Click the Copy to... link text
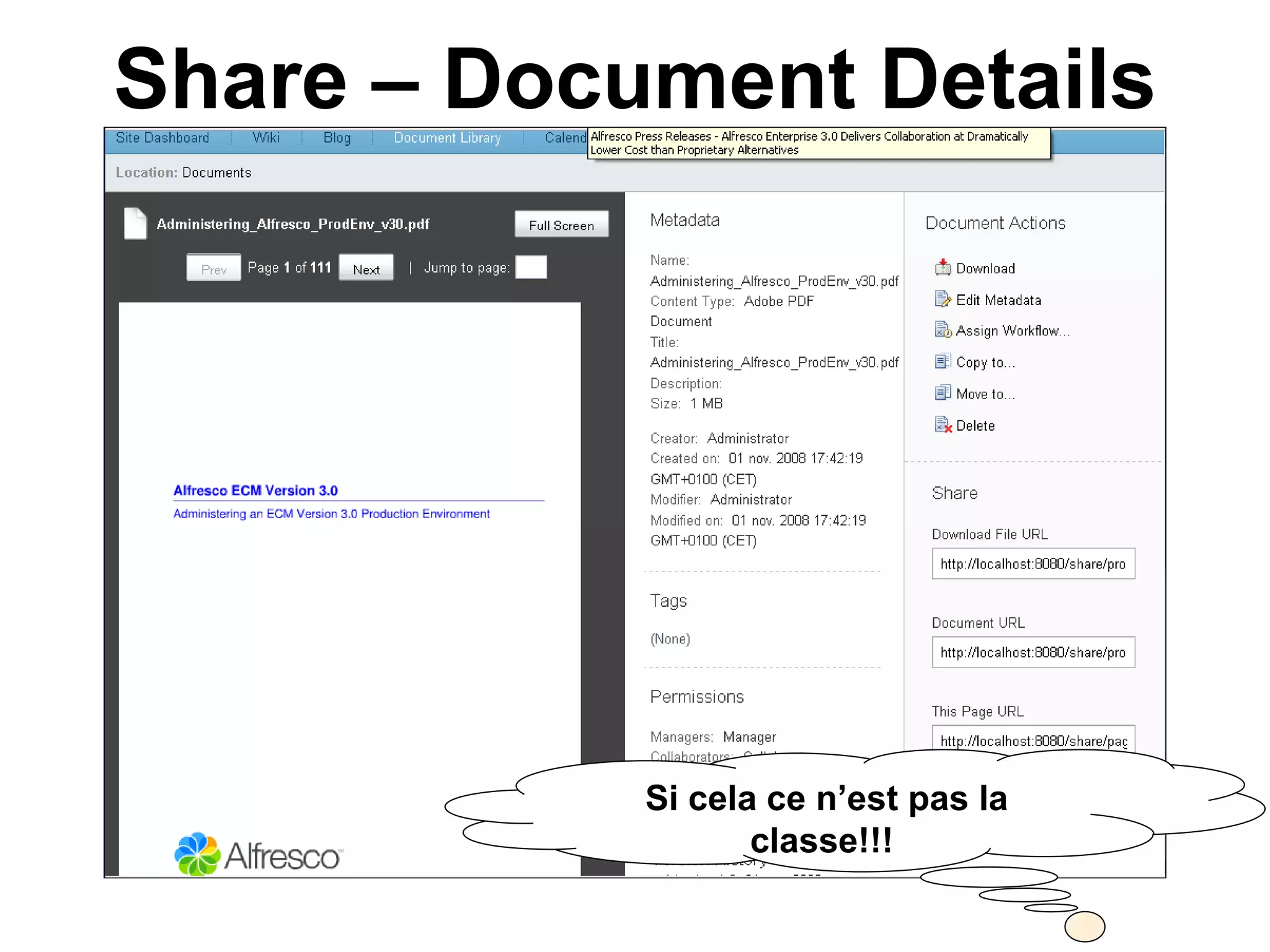The image size is (1270, 952). (985, 363)
